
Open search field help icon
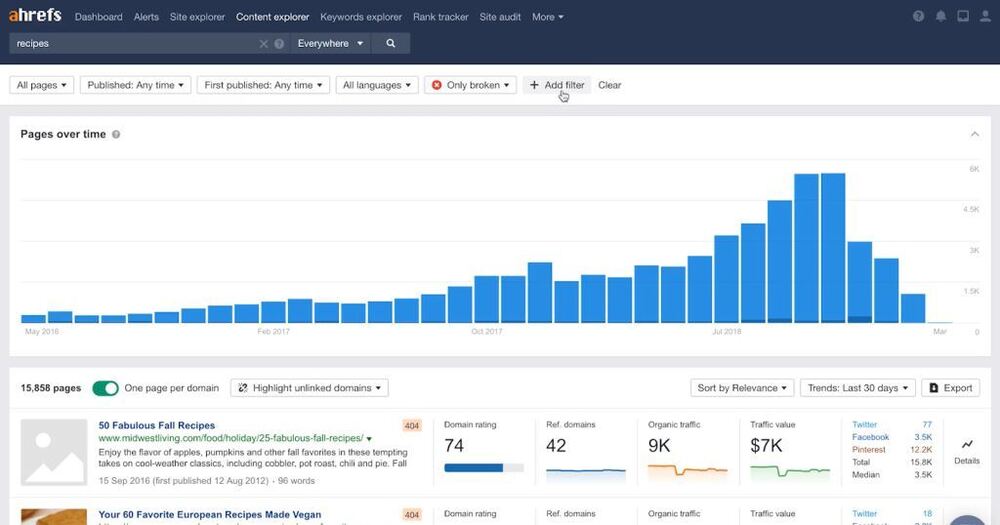click(x=279, y=43)
